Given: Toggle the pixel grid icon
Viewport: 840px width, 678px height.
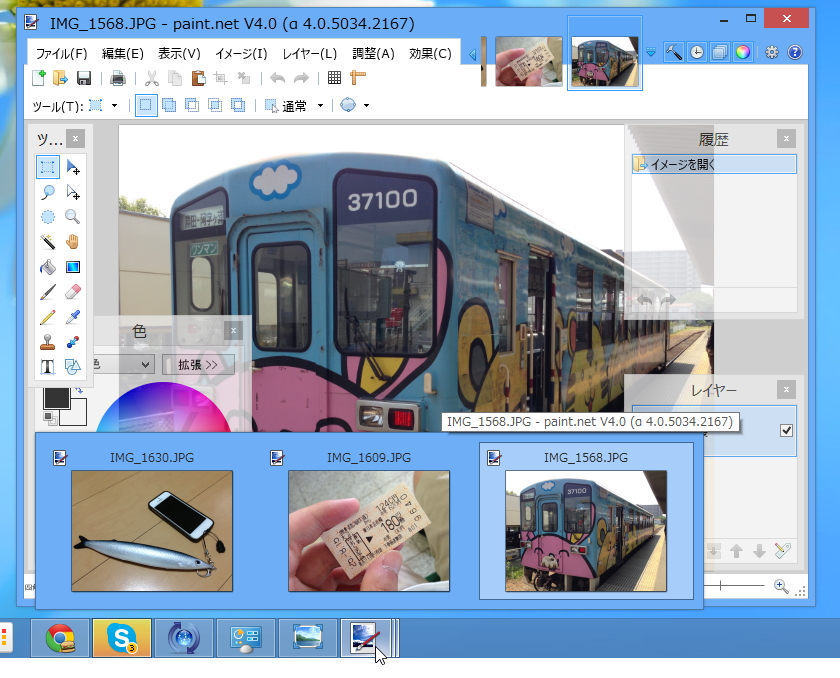Looking at the screenshot, I should pyautogui.click(x=334, y=78).
